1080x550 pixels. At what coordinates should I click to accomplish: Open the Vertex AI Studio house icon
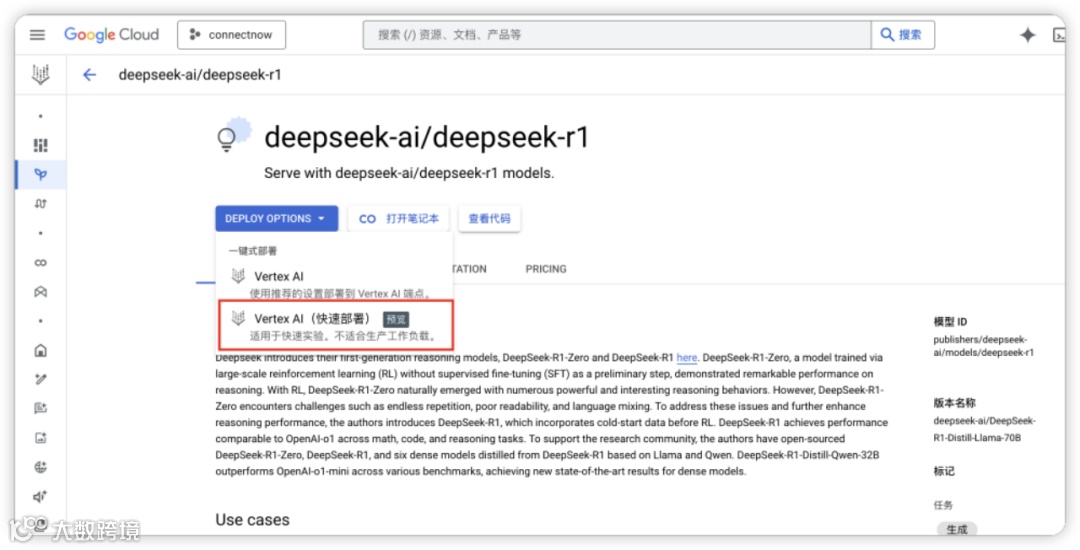point(41,350)
